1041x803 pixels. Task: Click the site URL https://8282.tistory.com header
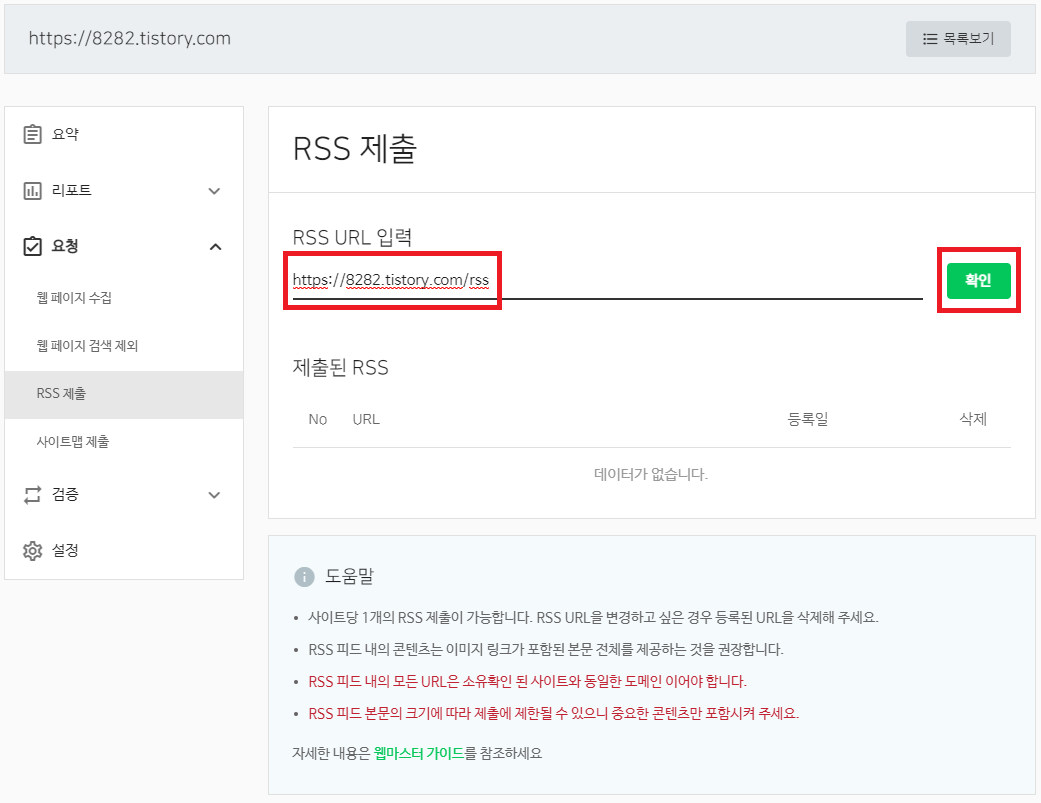[129, 38]
